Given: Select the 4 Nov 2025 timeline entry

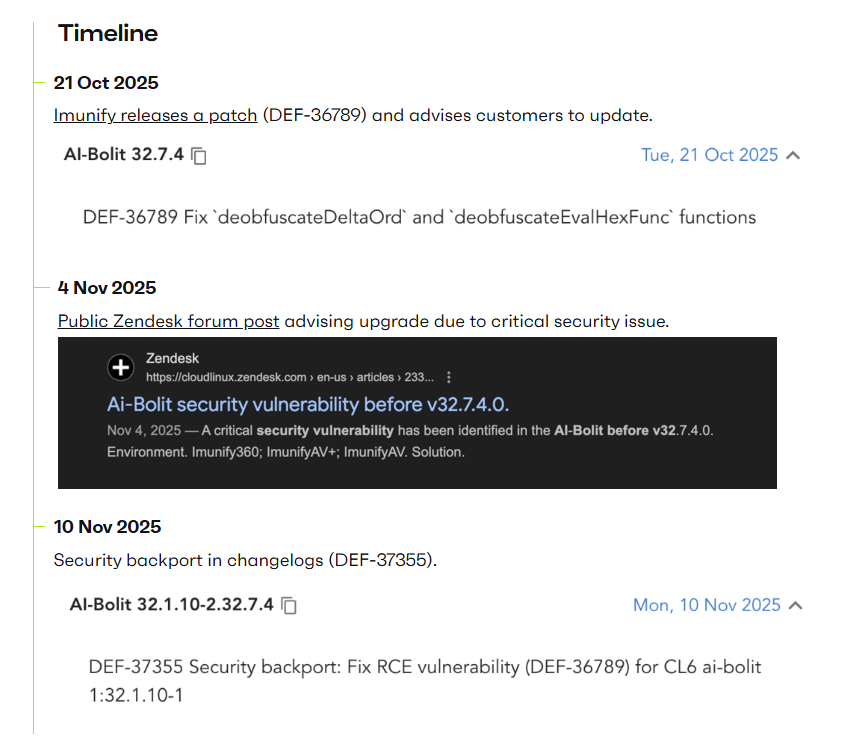Looking at the screenshot, I should (x=107, y=288).
